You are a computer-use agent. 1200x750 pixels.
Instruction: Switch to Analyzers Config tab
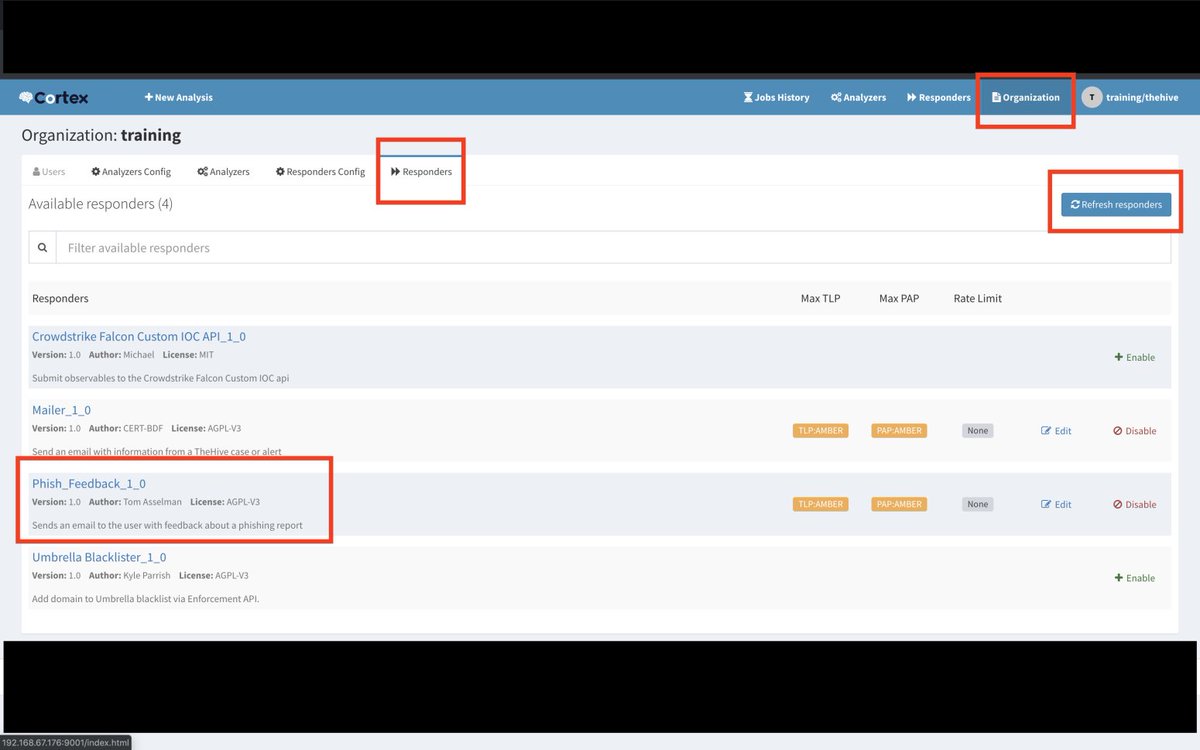pos(131,172)
